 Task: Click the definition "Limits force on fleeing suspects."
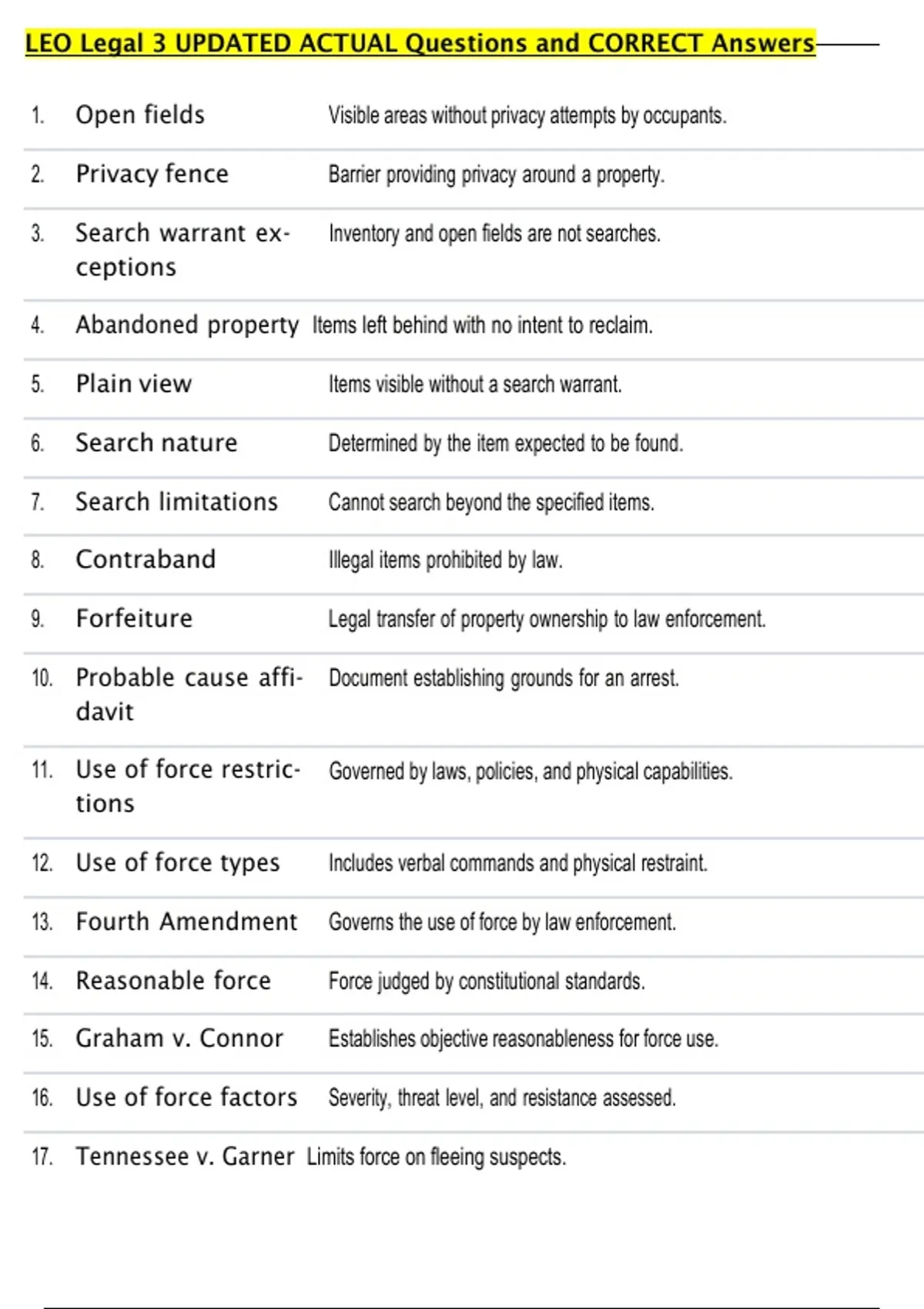[436, 1157]
